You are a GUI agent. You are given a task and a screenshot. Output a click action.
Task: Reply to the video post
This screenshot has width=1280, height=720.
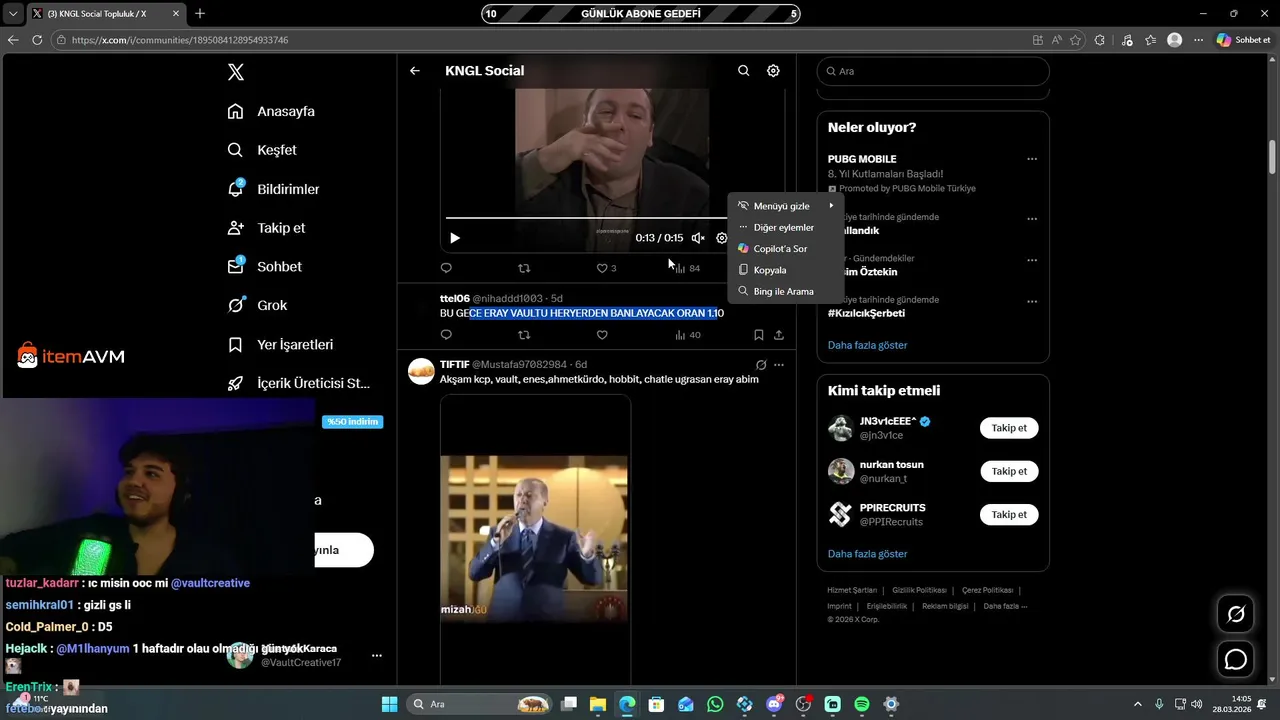coord(446,268)
